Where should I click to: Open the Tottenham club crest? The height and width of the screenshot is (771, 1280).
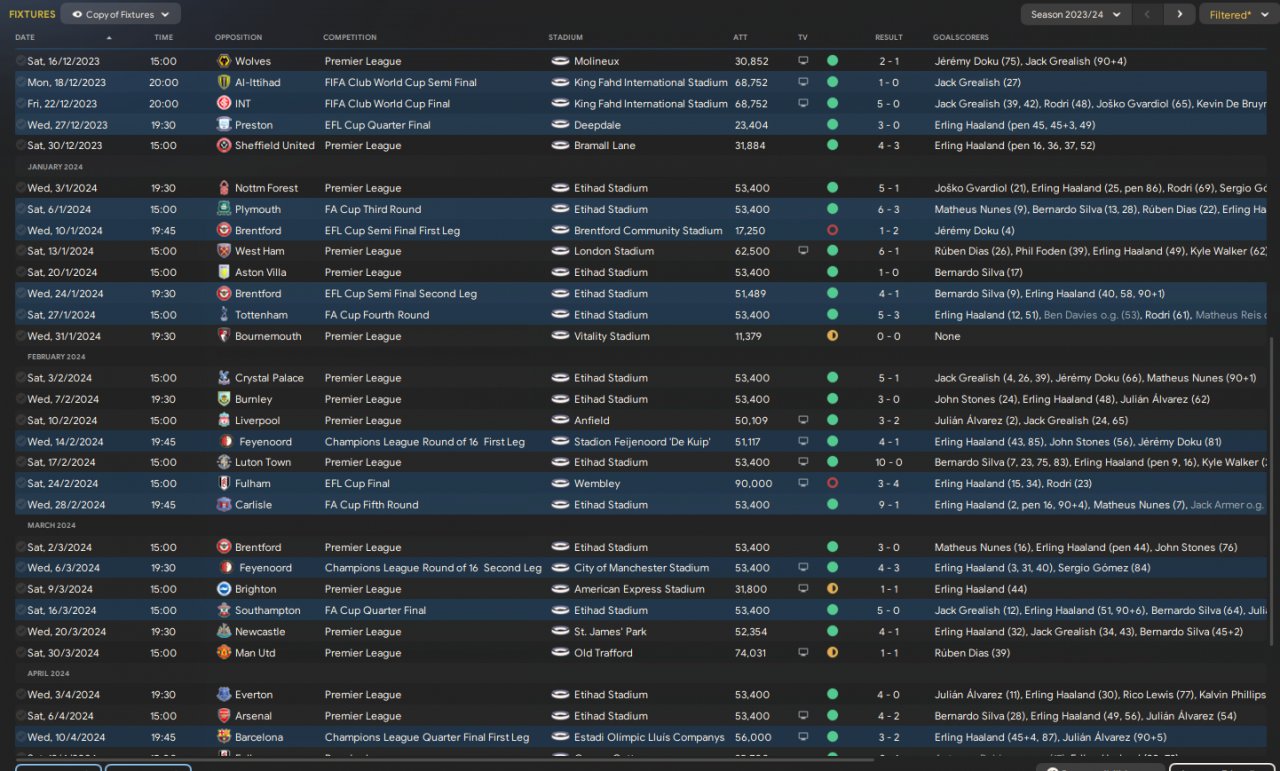(224, 315)
